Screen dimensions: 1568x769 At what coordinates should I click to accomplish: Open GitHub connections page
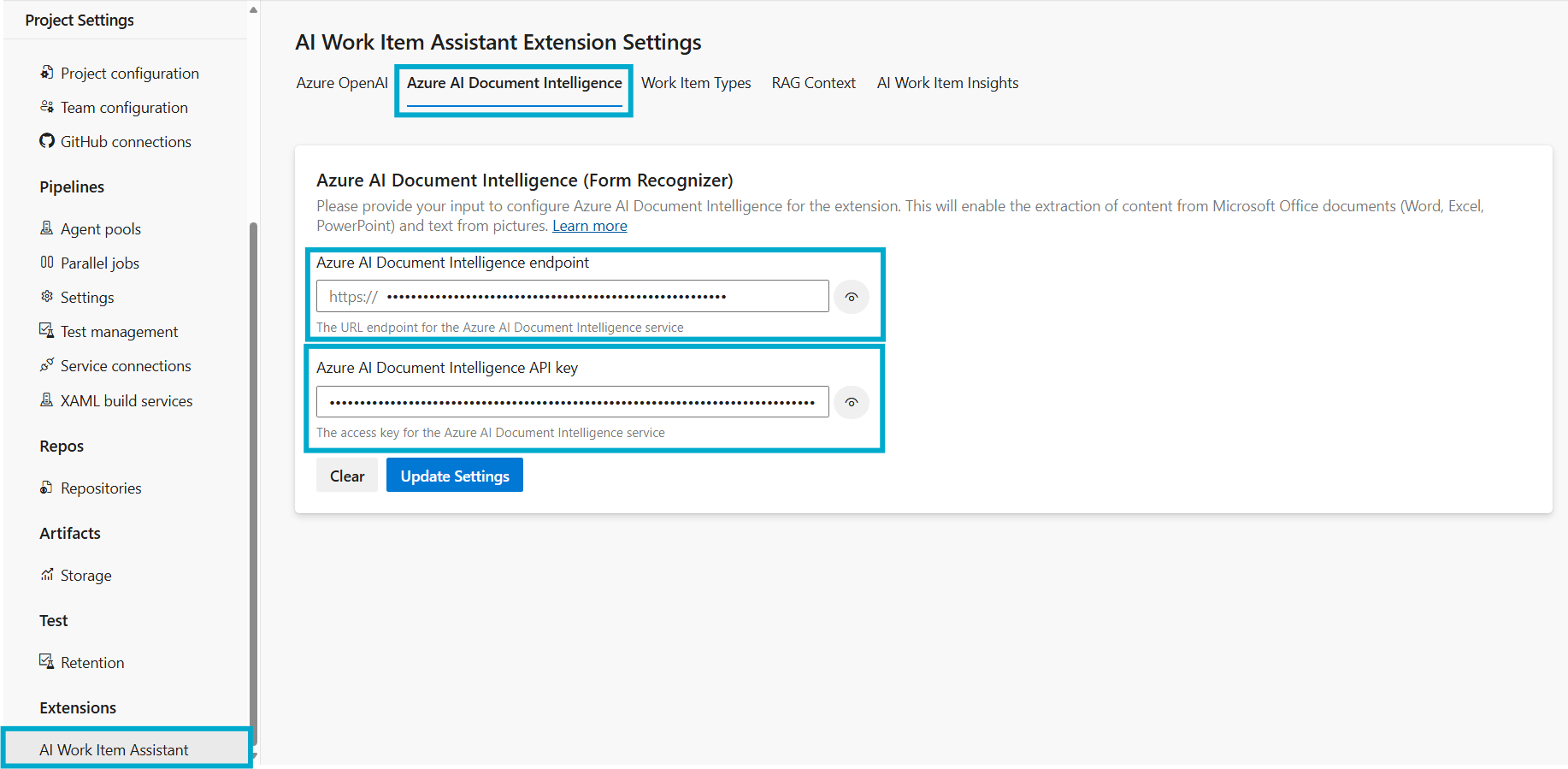click(126, 141)
